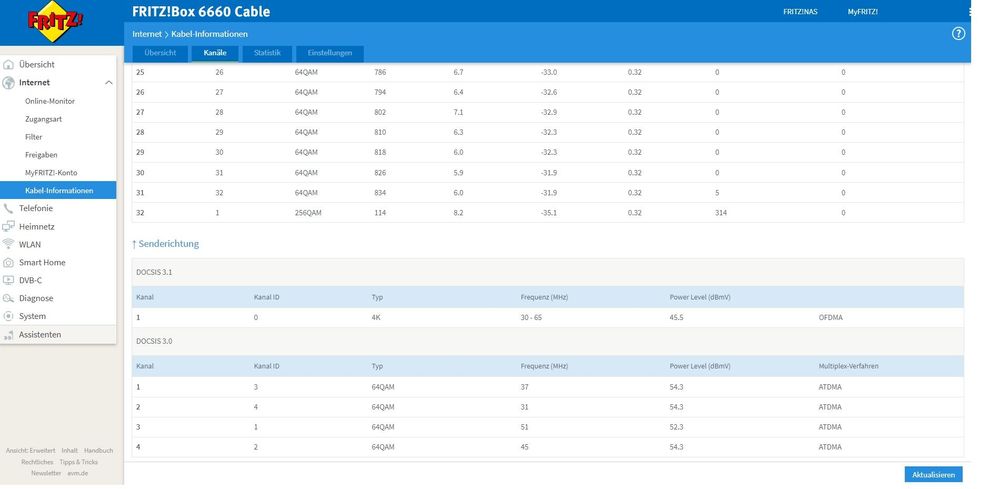This screenshot has width=999, height=489.
Task: Open Zugangsart in sidebar
Action: pos(43,119)
